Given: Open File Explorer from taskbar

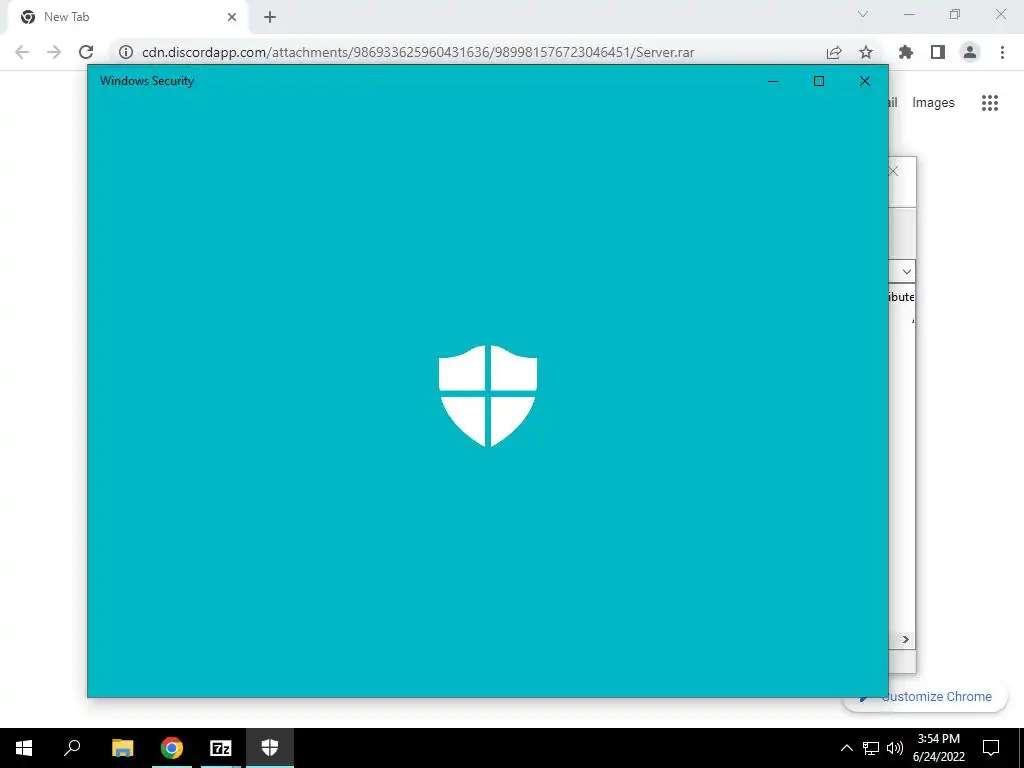Looking at the screenshot, I should tap(122, 748).
